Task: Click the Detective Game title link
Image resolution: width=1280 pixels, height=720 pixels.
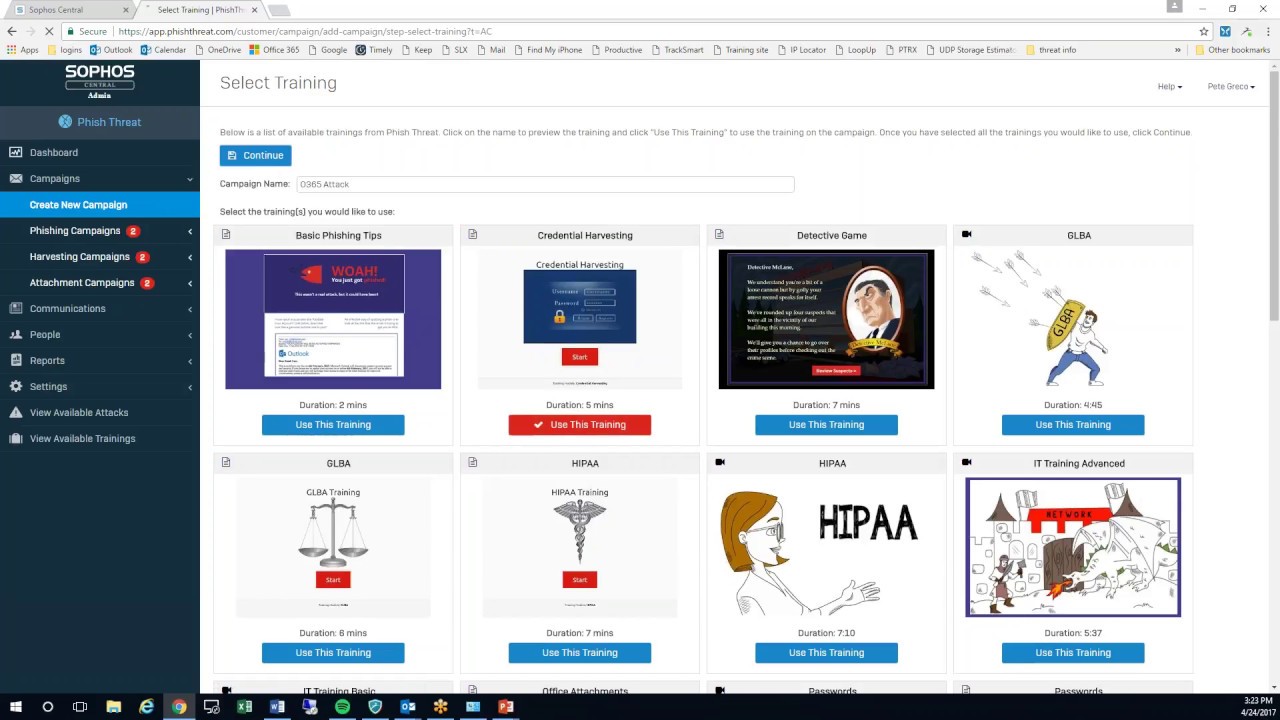Action: [832, 235]
